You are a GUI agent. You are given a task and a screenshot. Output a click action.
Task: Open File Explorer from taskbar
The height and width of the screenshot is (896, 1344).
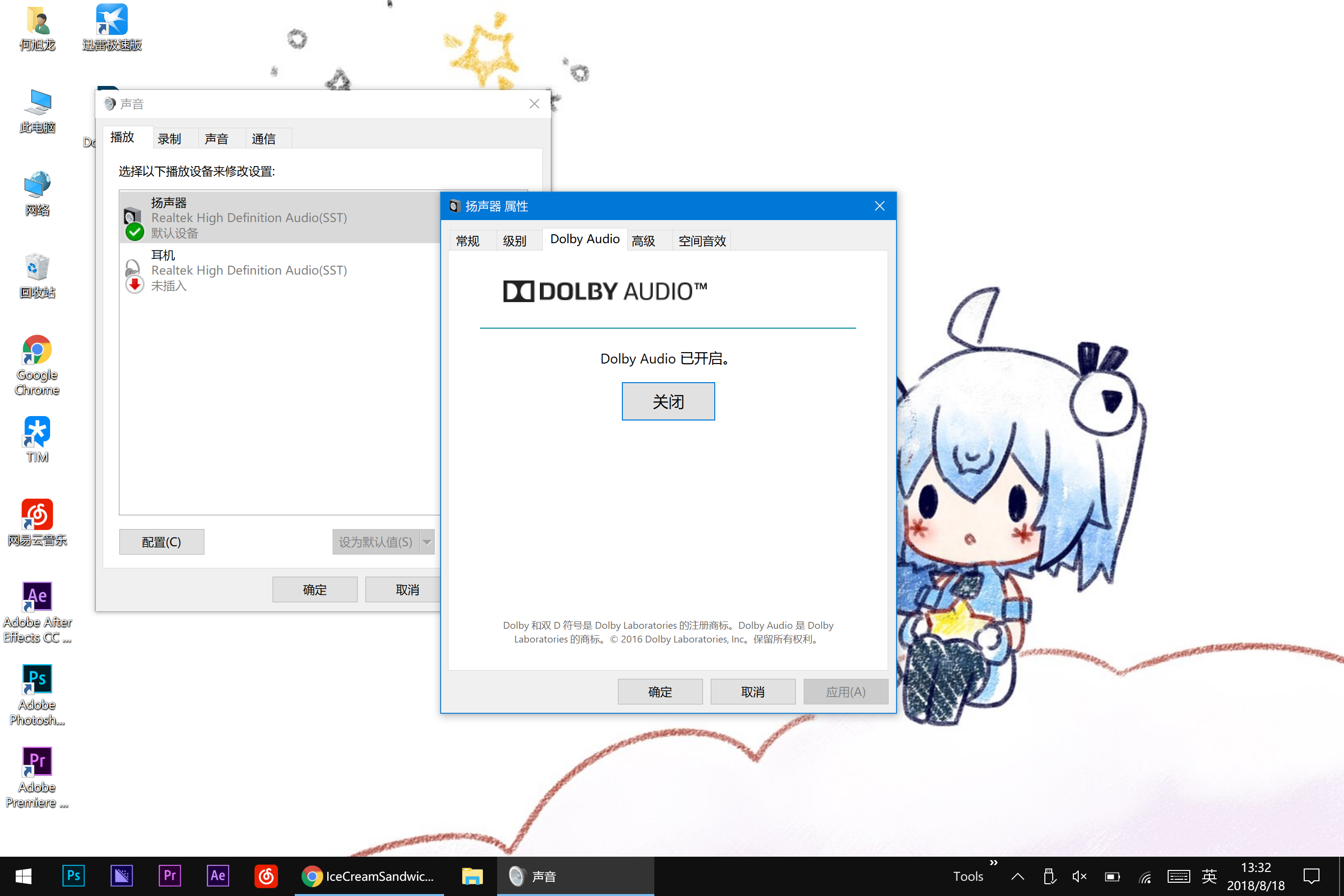pyautogui.click(x=472, y=875)
